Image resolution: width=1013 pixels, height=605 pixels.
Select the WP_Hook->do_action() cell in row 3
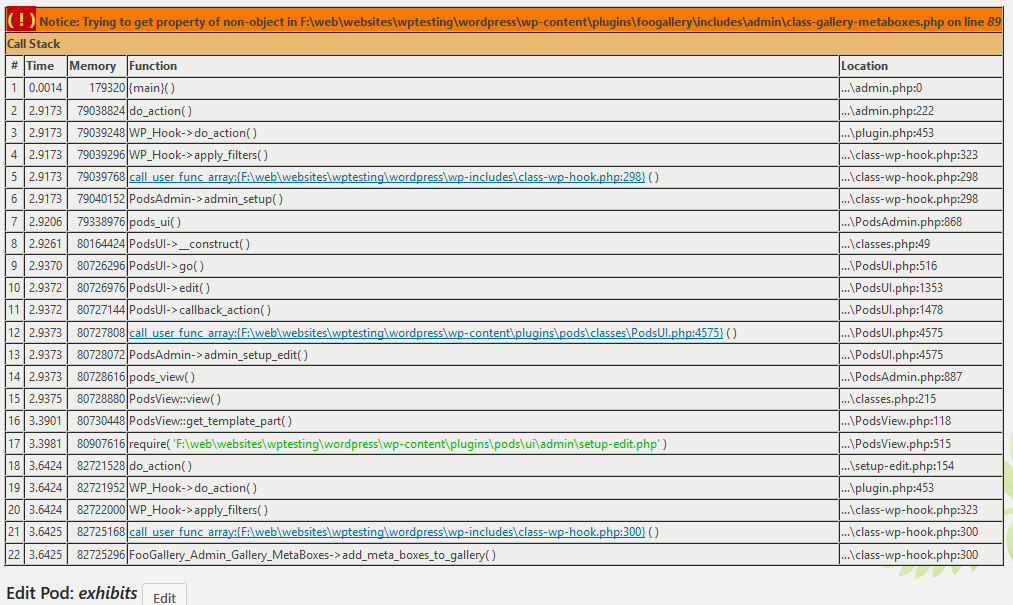click(x=483, y=133)
